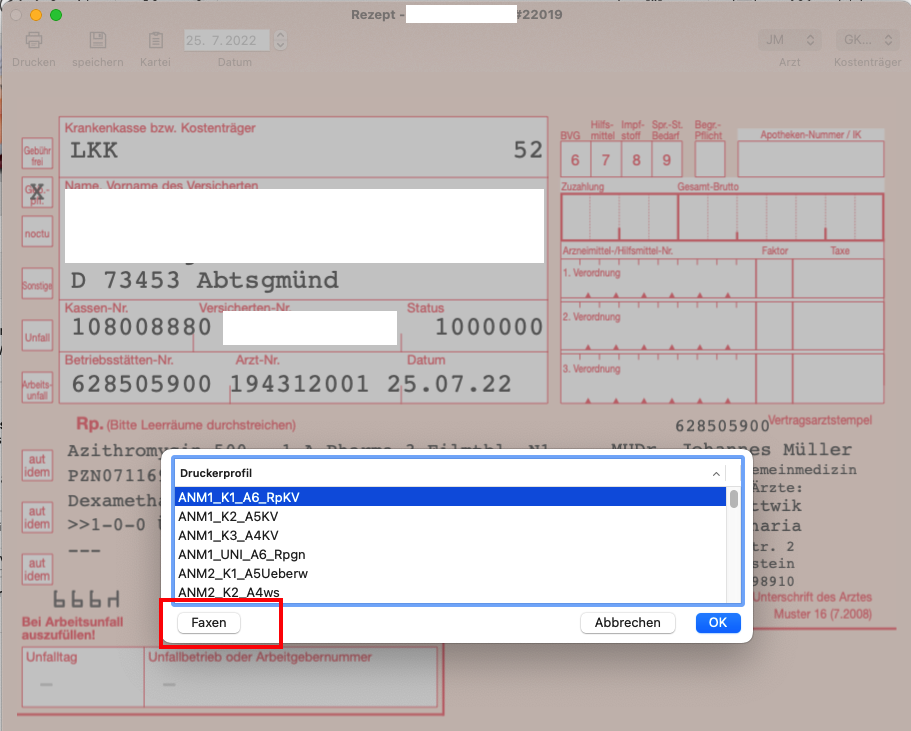Collapse the Druckerprofil list chevron
The height and width of the screenshot is (731, 911).
(x=716, y=474)
